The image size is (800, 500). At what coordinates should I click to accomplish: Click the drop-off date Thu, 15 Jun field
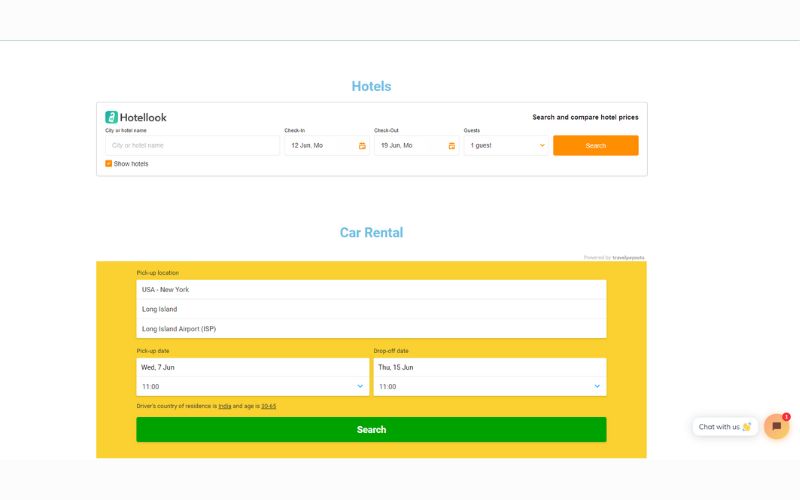point(490,367)
